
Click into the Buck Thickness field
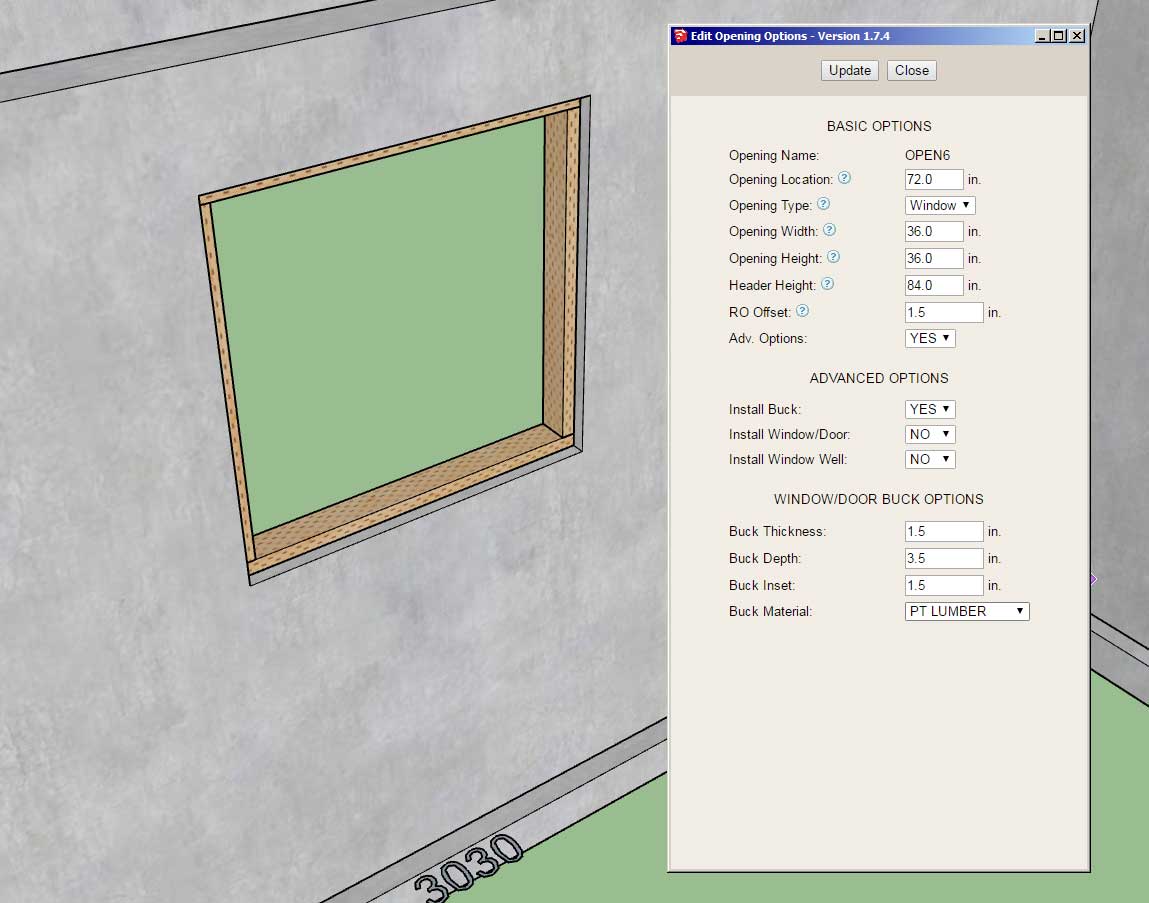pos(944,531)
